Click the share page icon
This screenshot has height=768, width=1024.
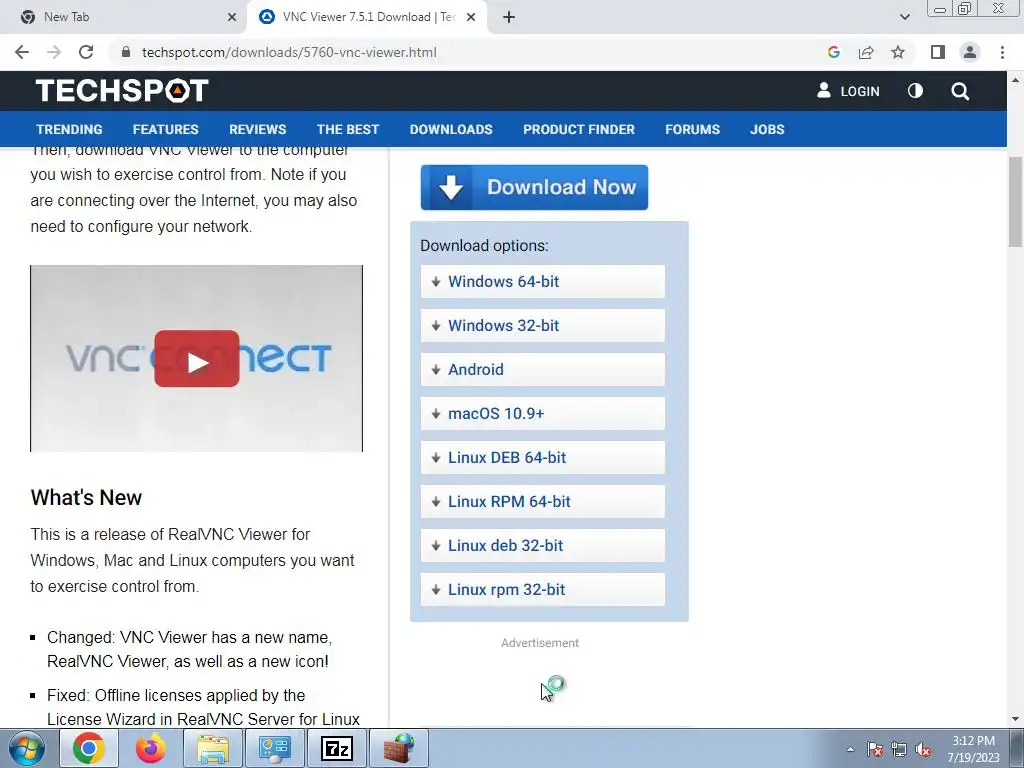[x=866, y=52]
